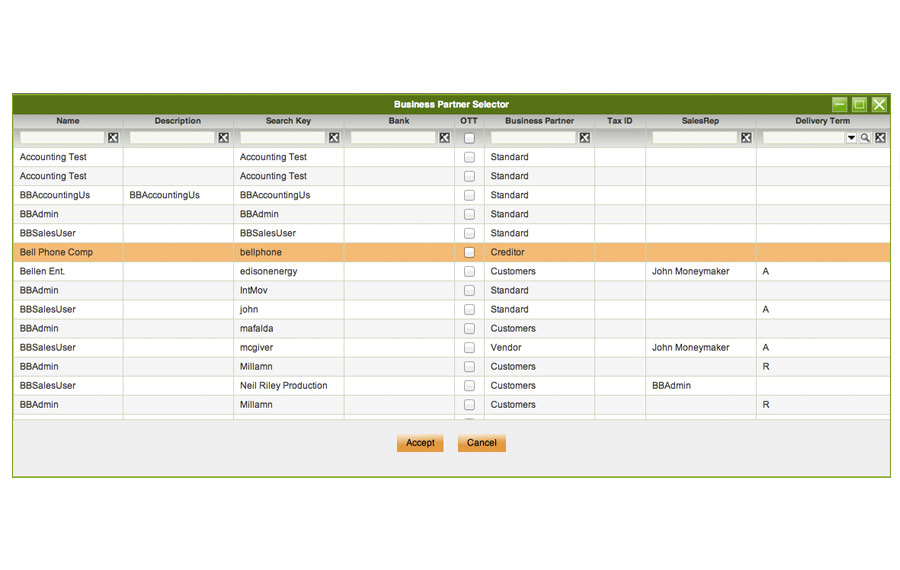900x570 pixels.
Task: Sort by Name column header
Action: tap(68, 121)
